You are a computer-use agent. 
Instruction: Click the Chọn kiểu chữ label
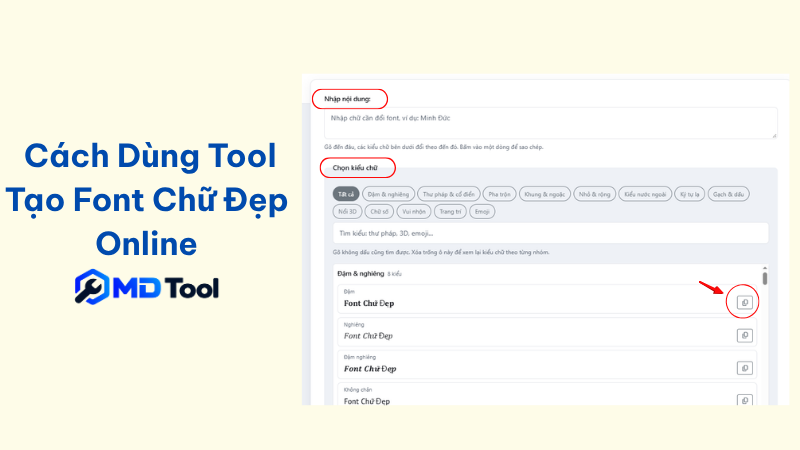pos(355,168)
